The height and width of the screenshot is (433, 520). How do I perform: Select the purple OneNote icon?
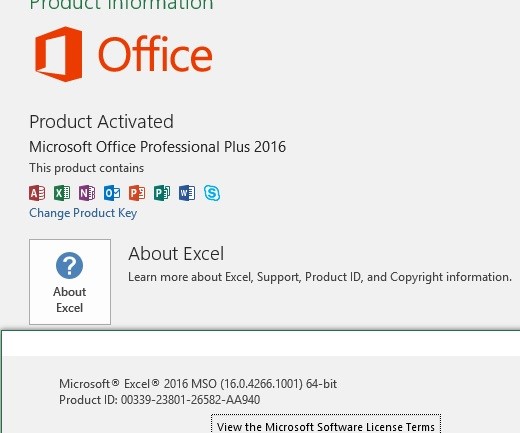click(87, 193)
